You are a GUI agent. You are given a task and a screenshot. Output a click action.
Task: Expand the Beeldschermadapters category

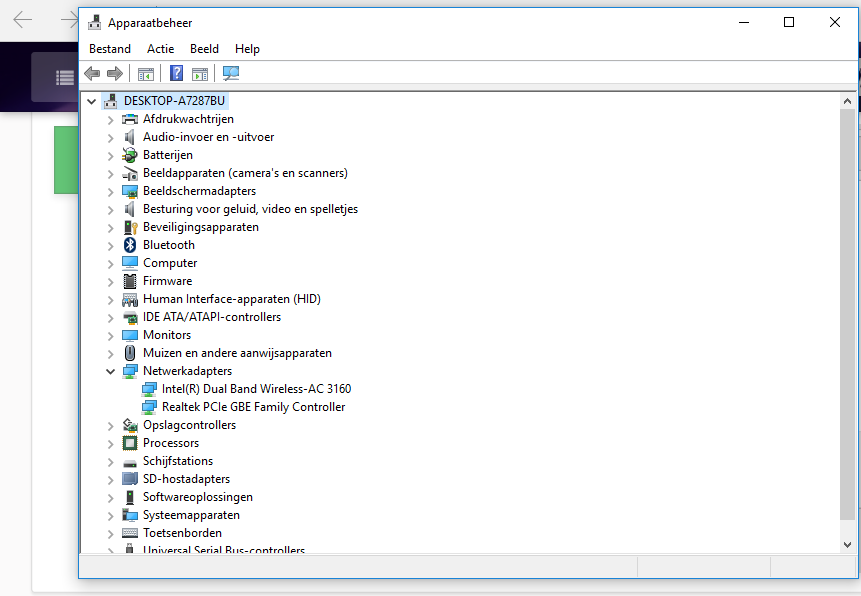(x=110, y=192)
